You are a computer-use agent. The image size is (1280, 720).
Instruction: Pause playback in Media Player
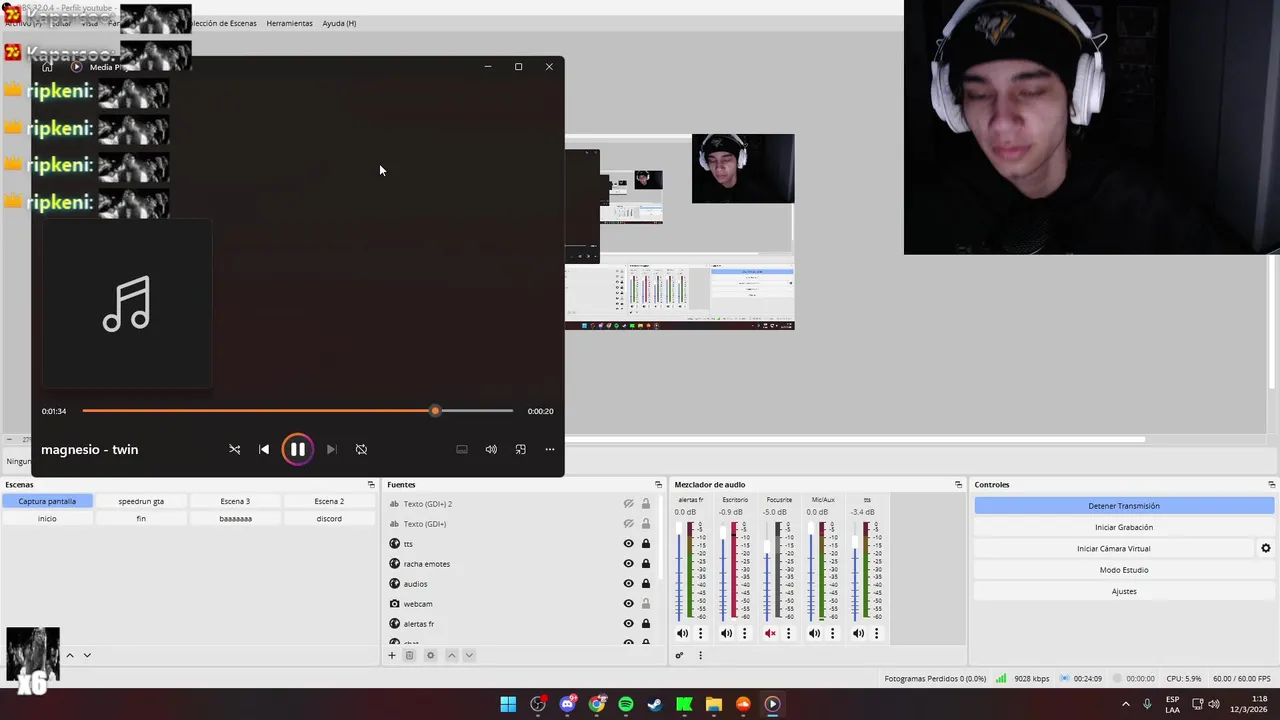pos(297,450)
